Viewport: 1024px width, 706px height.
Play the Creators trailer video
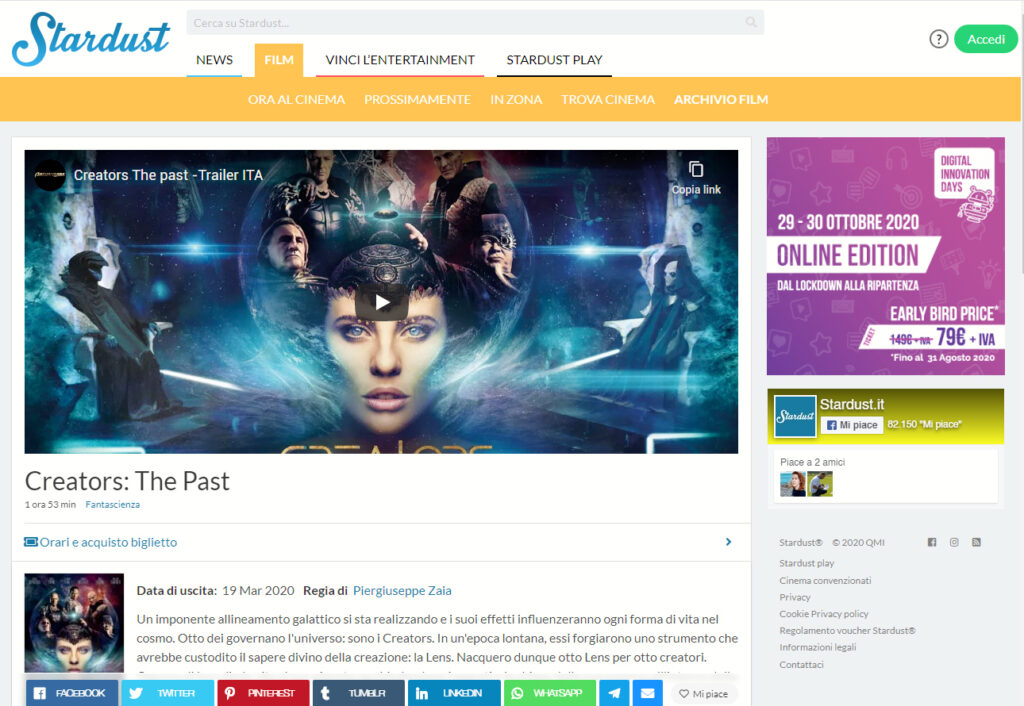tap(381, 302)
